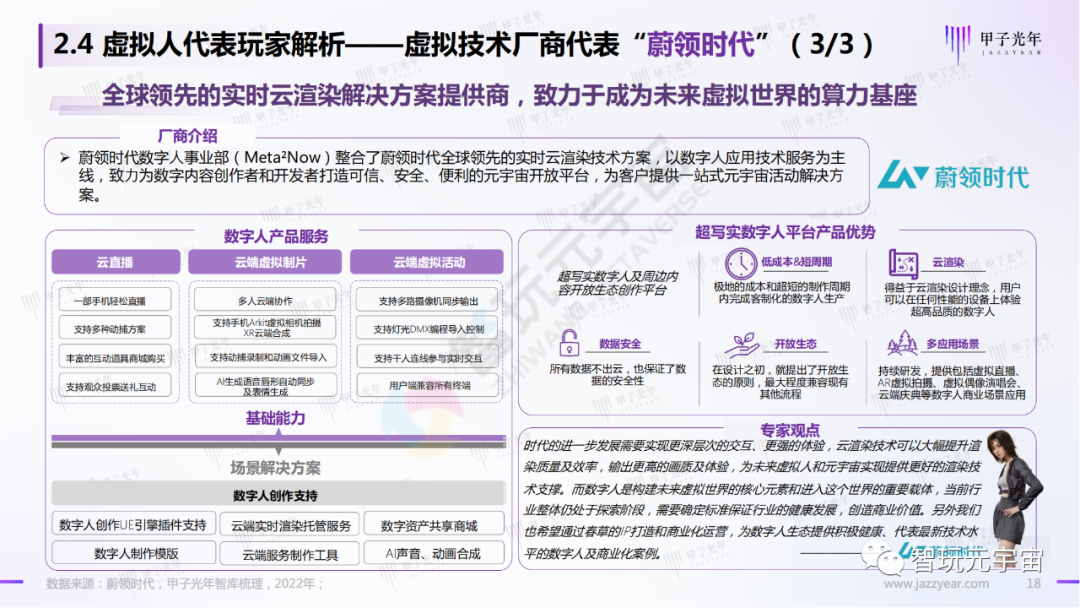Click the 超写实数字人平台产品优势 heading

click(x=785, y=232)
